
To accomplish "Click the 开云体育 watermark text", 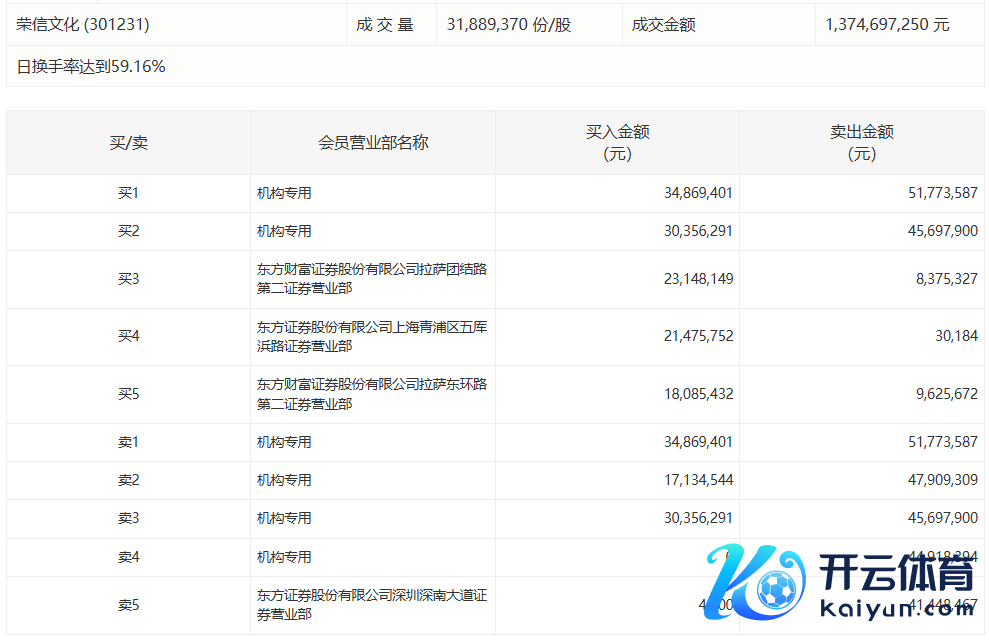I will tap(895, 576).
